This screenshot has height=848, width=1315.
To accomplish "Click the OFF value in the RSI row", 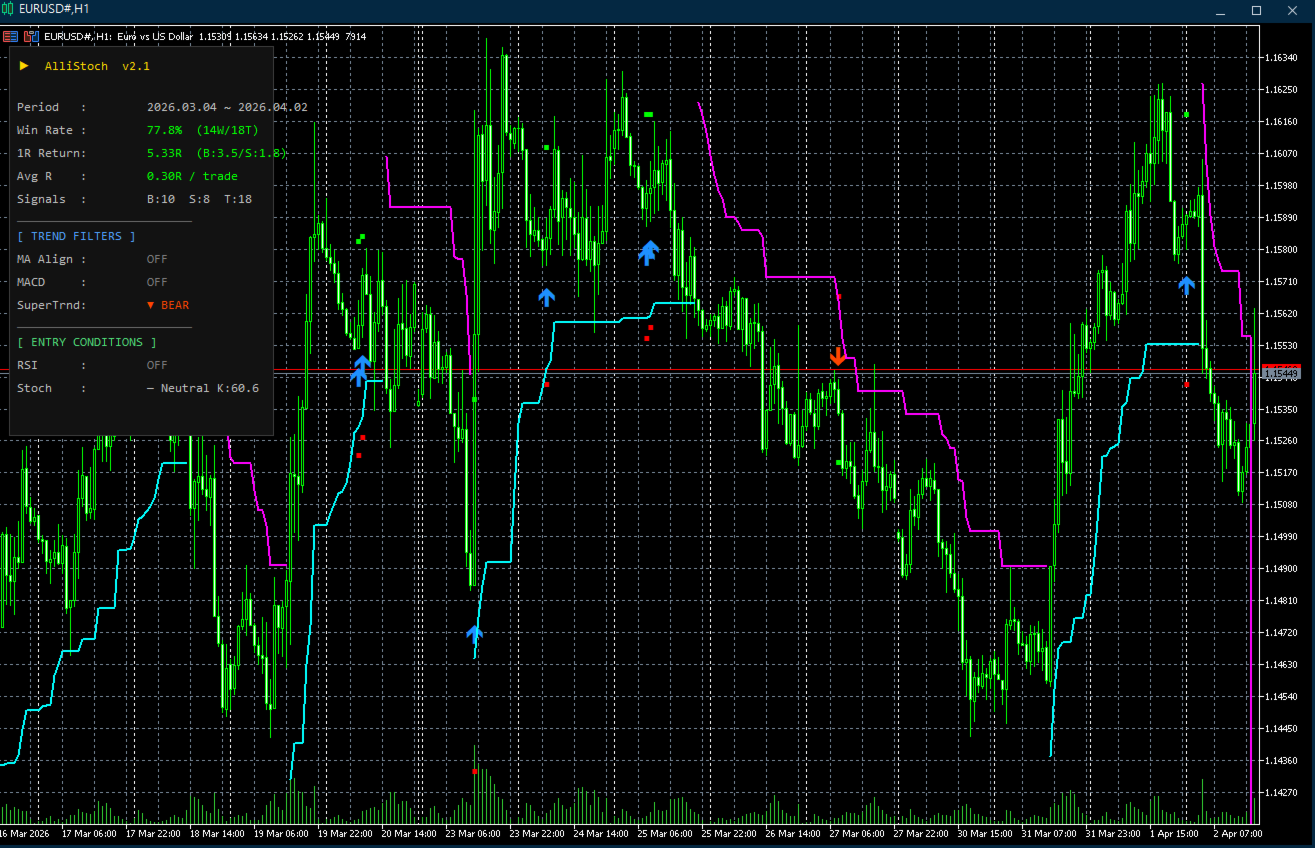I will [x=157, y=365].
